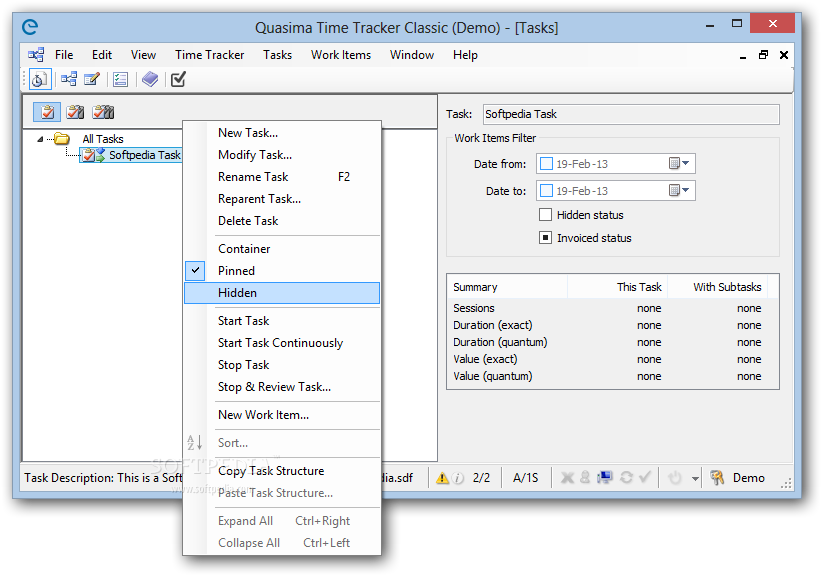Select the second task view filter icon
The width and height of the screenshot is (822, 576).
coord(75,112)
